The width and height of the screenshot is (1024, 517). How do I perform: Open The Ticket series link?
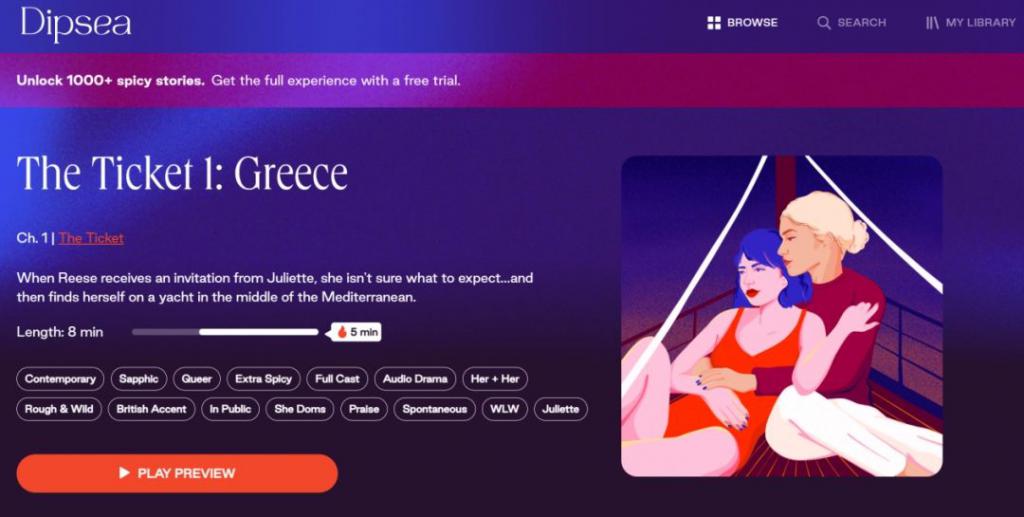click(91, 238)
